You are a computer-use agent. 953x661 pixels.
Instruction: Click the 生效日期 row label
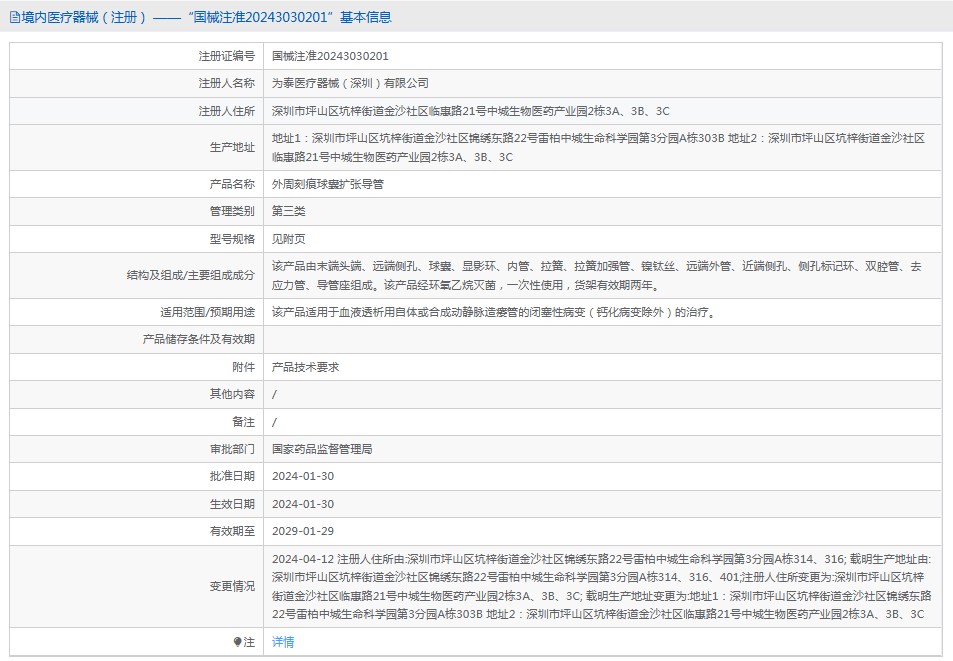click(x=232, y=504)
